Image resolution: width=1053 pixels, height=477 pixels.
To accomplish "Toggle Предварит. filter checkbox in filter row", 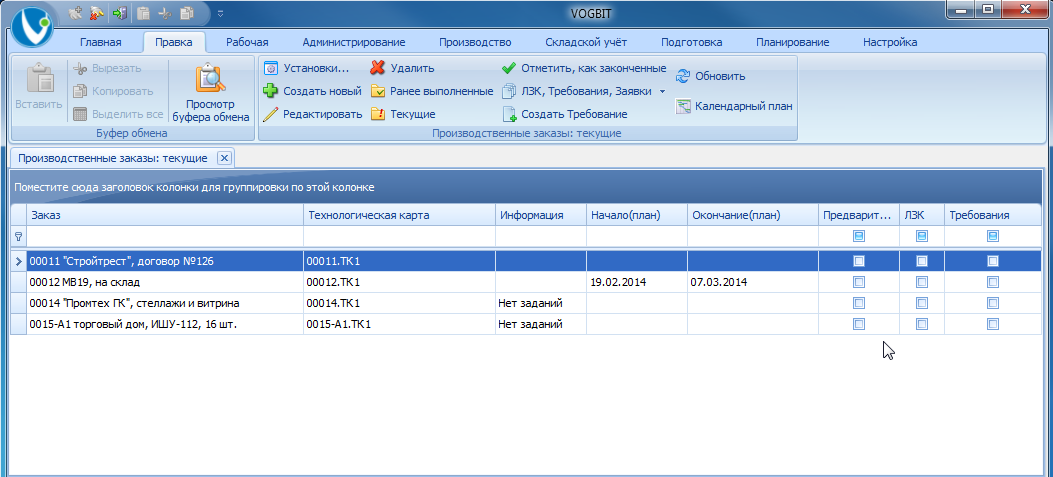I will 858,236.
